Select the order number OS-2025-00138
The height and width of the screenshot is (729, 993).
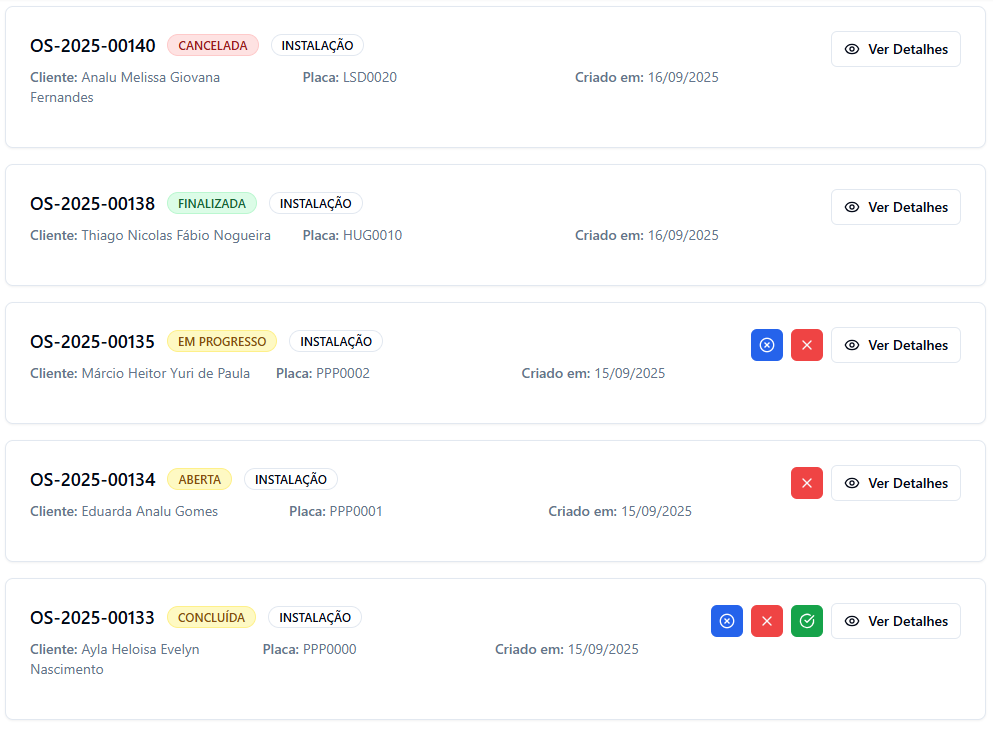click(x=93, y=204)
